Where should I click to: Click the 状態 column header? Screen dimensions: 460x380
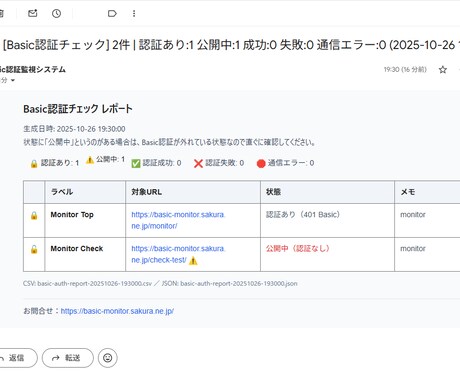pyautogui.click(x=327, y=192)
